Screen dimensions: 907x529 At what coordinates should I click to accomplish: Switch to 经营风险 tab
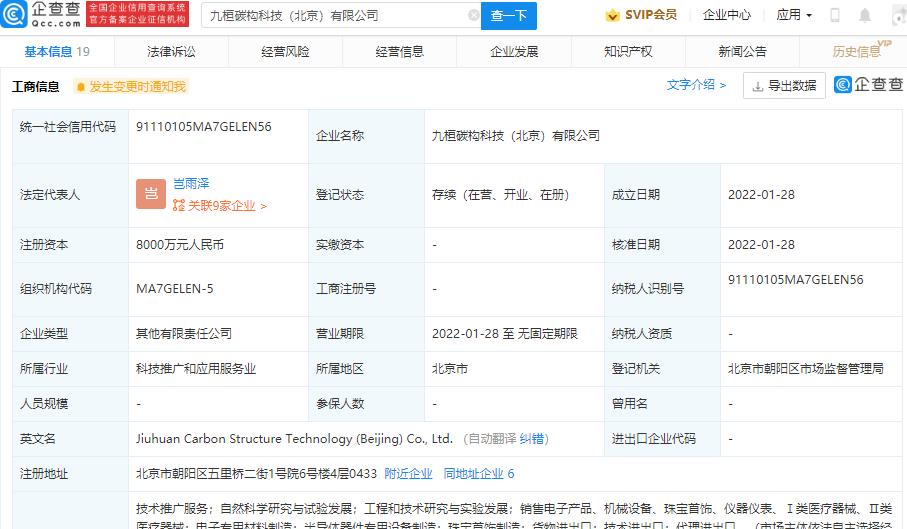tap(285, 51)
